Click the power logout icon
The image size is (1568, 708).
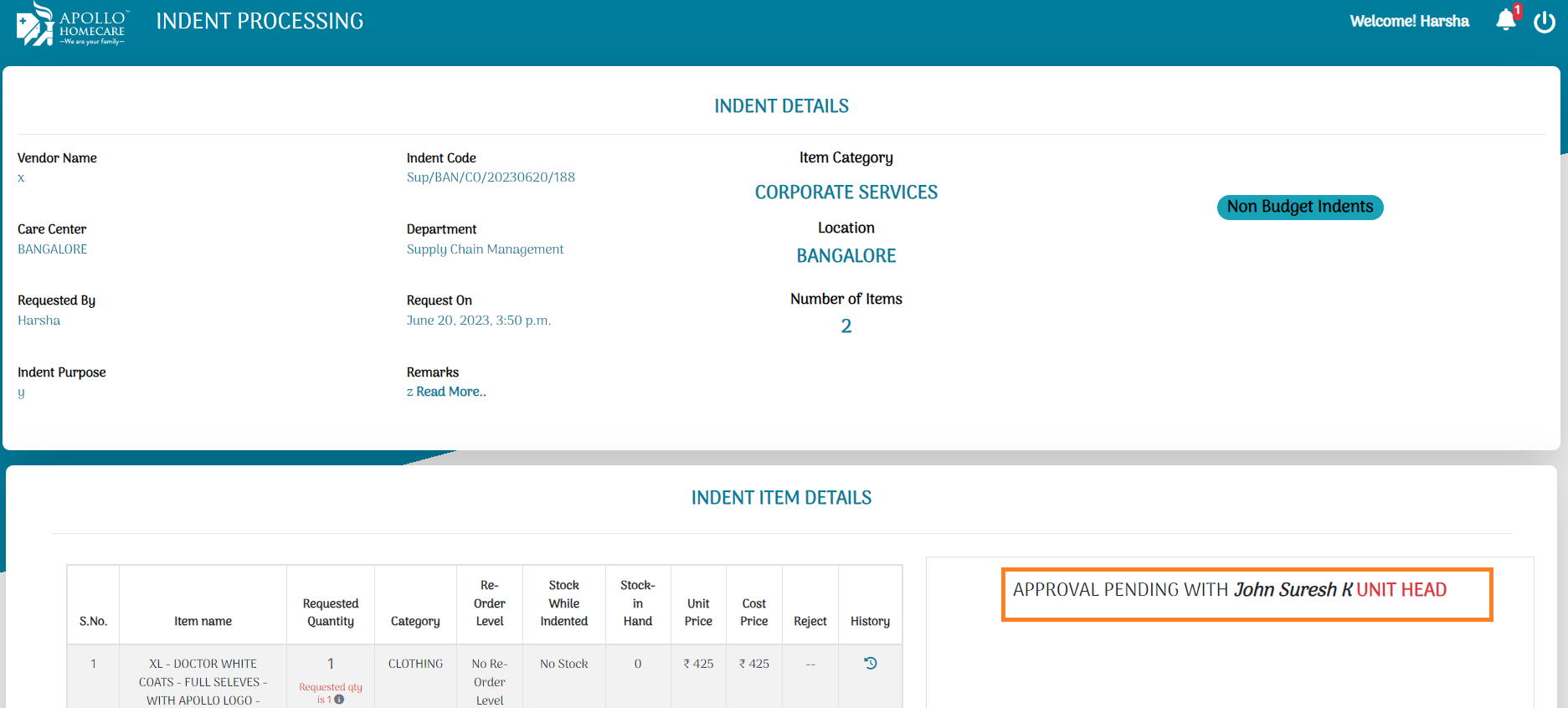point(1544,22)
